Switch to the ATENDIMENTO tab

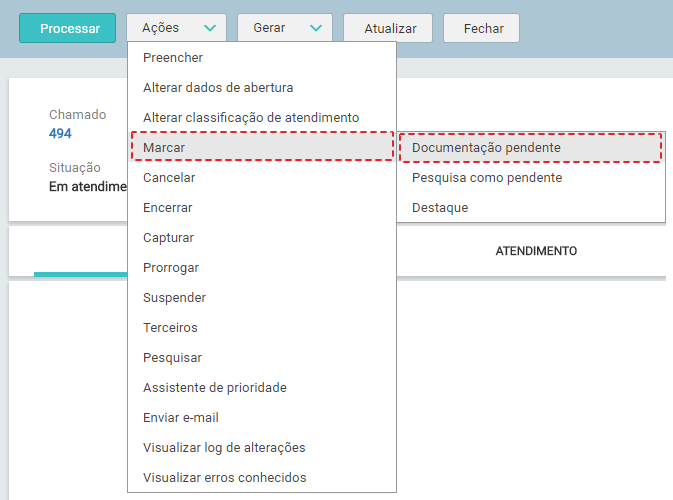point(536,251)
